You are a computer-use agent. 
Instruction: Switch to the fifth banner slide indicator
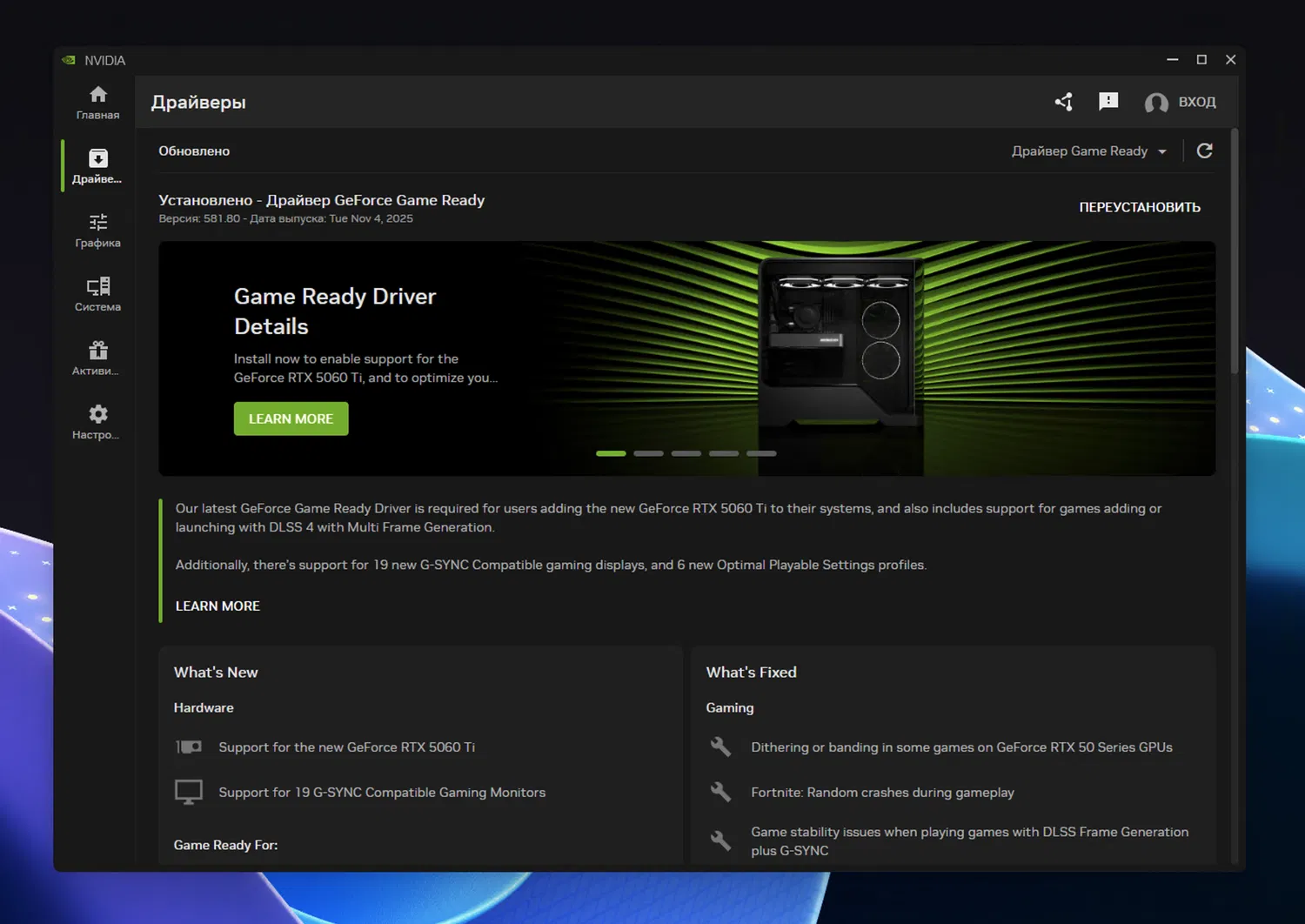click(761, 453)
